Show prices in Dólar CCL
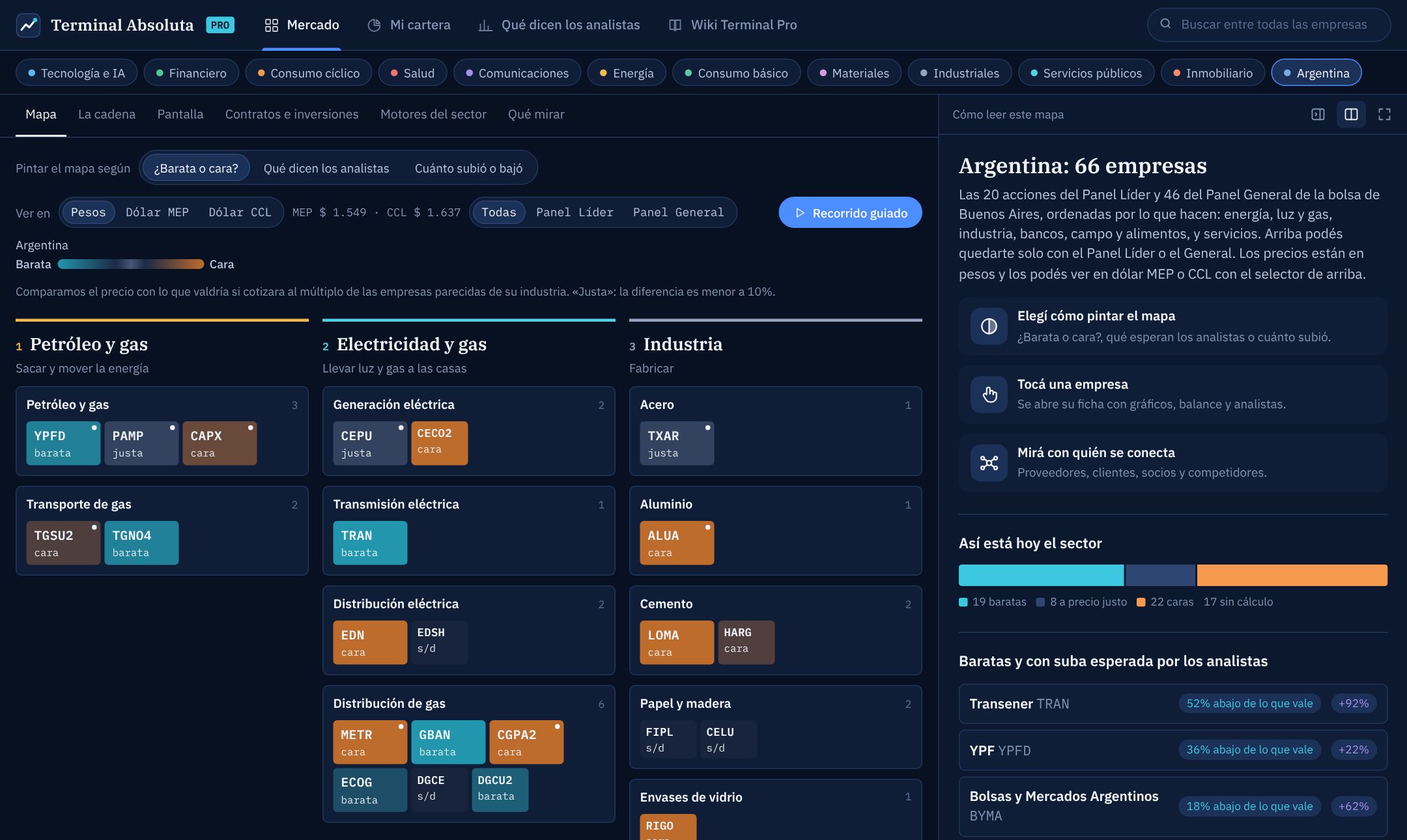The image size is (1407, 840). click(x=240, y=212)
